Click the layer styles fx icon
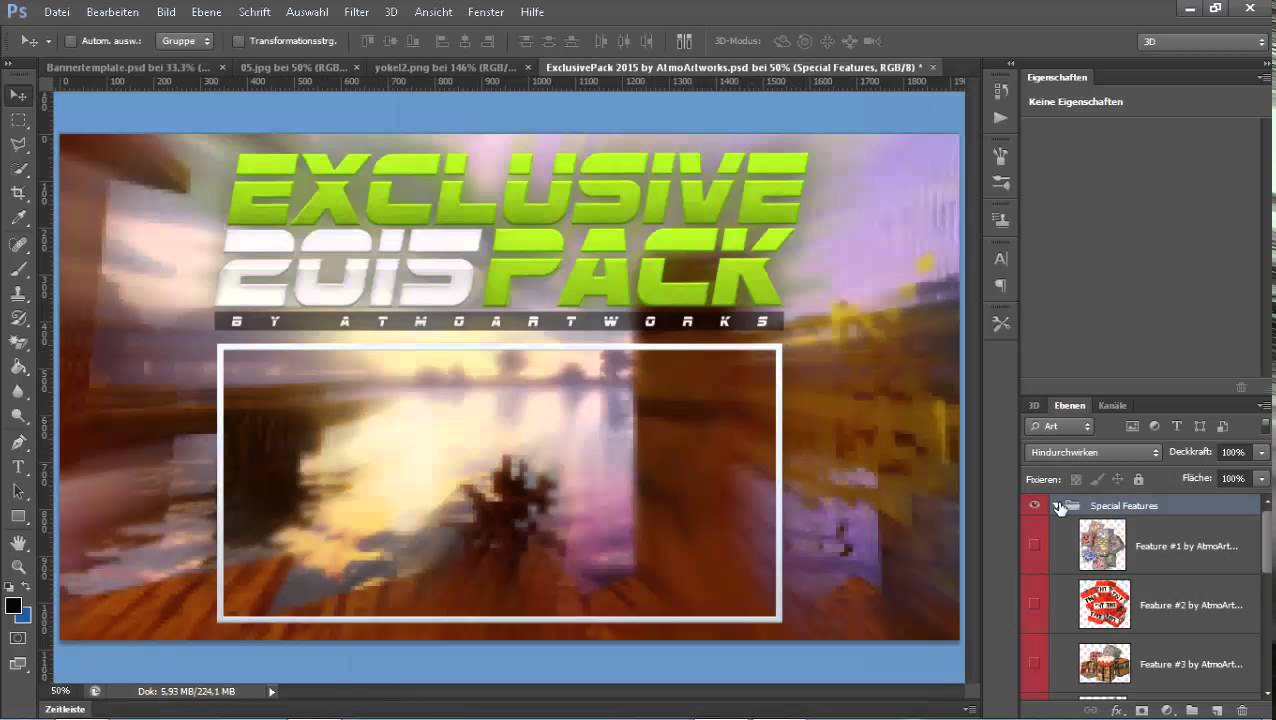This screenshot has width=1276, height=720. point(1117,711)
